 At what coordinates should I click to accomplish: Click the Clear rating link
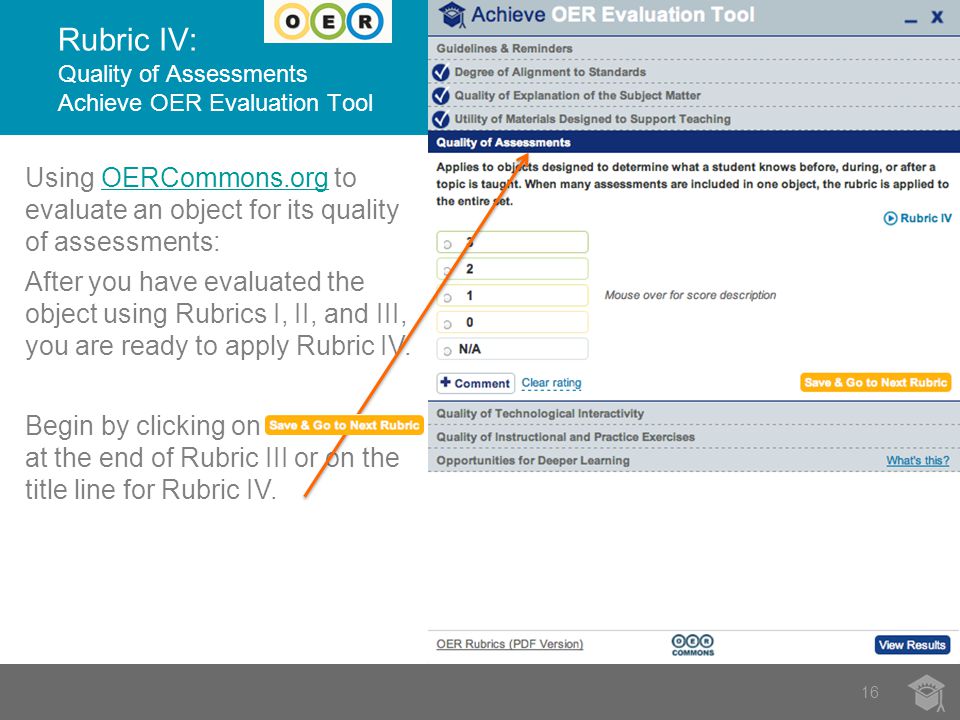[x=551, y=383]
